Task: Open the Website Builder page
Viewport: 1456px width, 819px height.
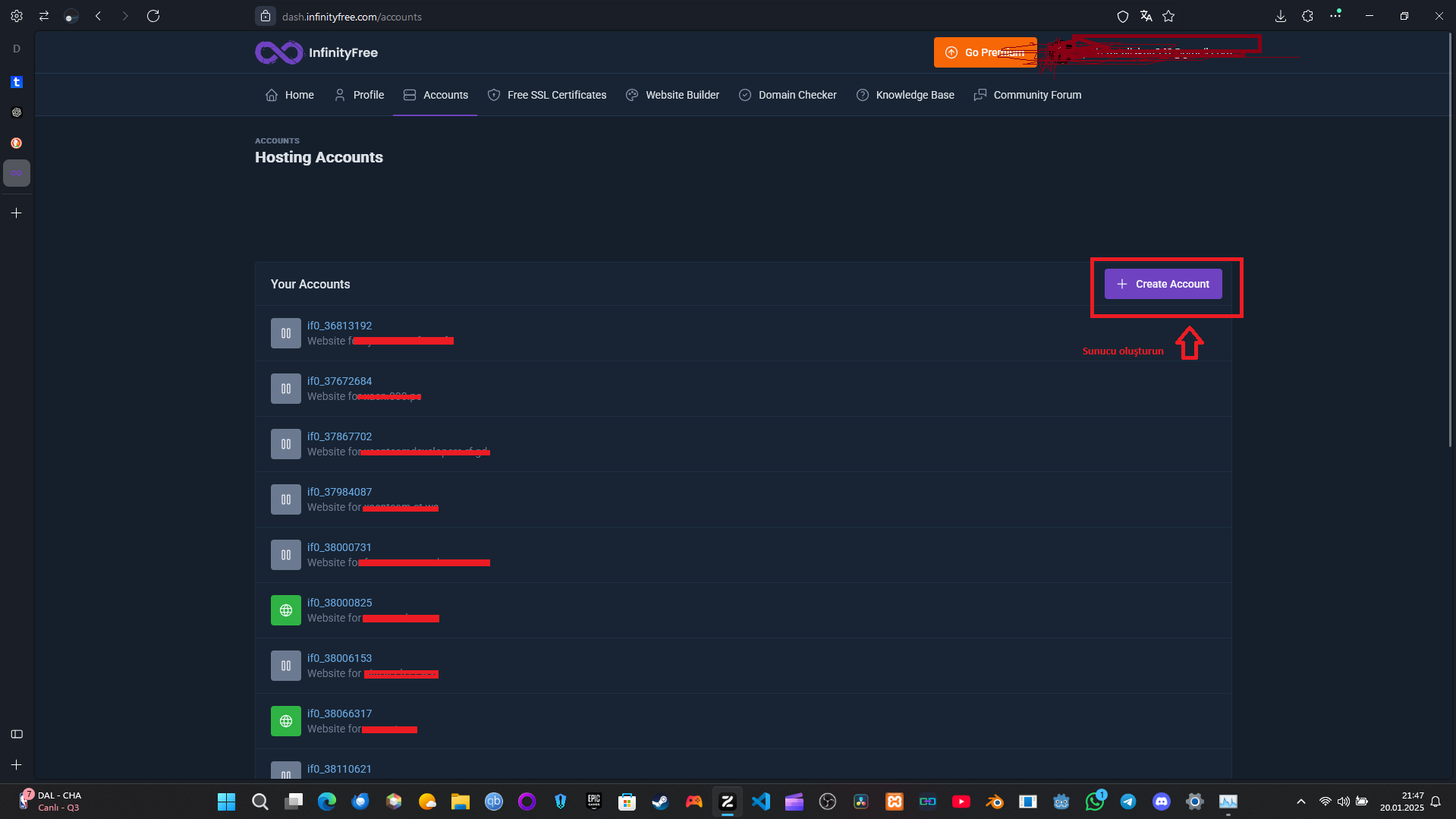Action: point(672,95)
